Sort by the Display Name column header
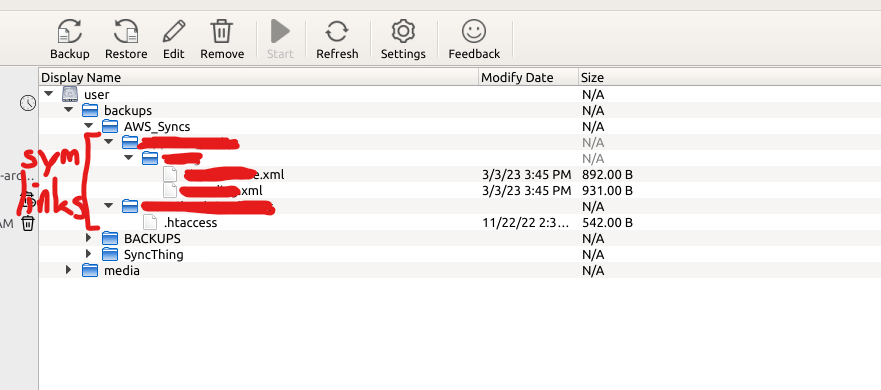This screenshot has height=390, width=881. coord(258,78)
